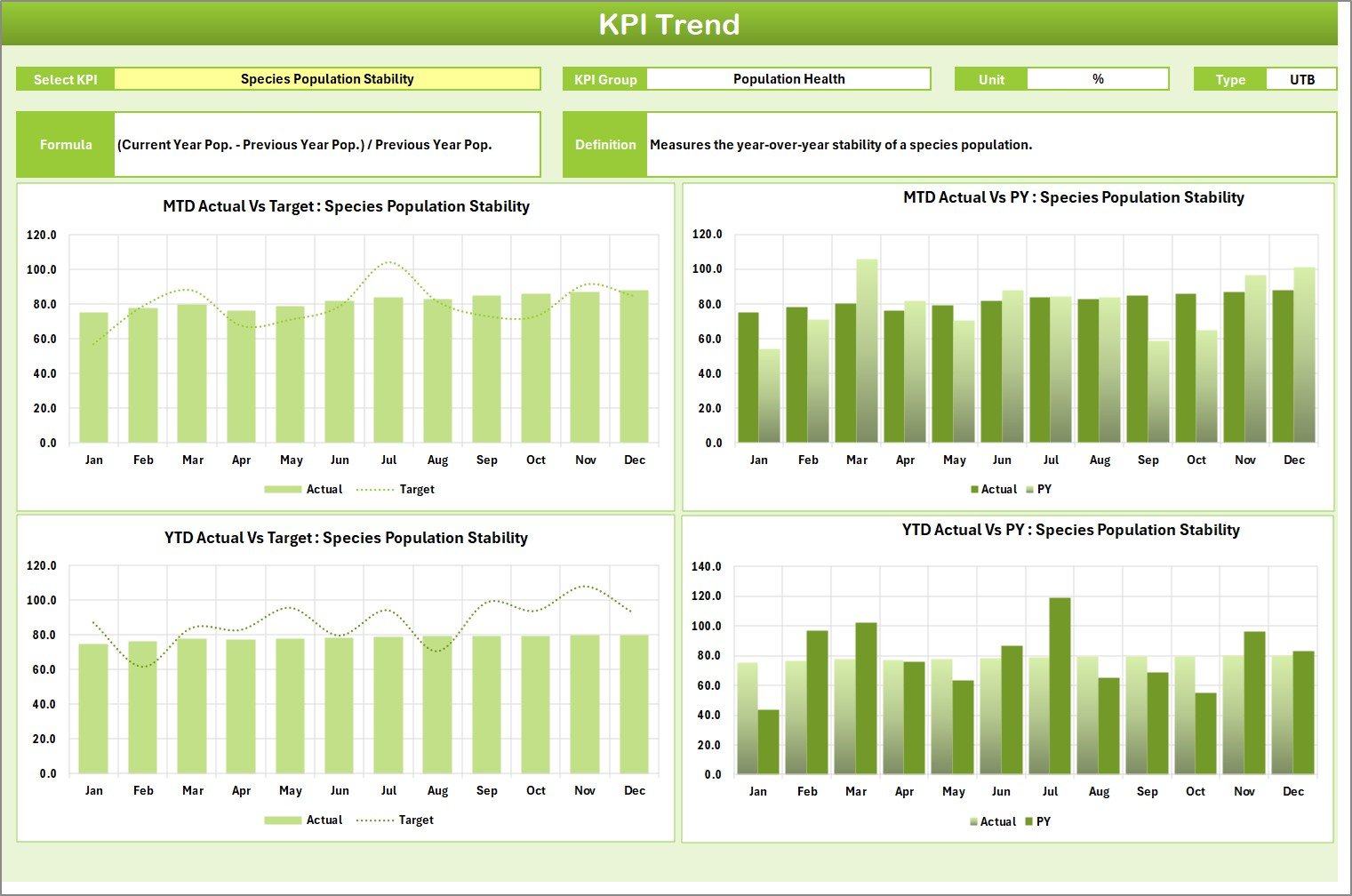Select the Jan axis label in YTD Target chart
The width and height of the screenshot is (1352, 896).
(x=94, y=789)
